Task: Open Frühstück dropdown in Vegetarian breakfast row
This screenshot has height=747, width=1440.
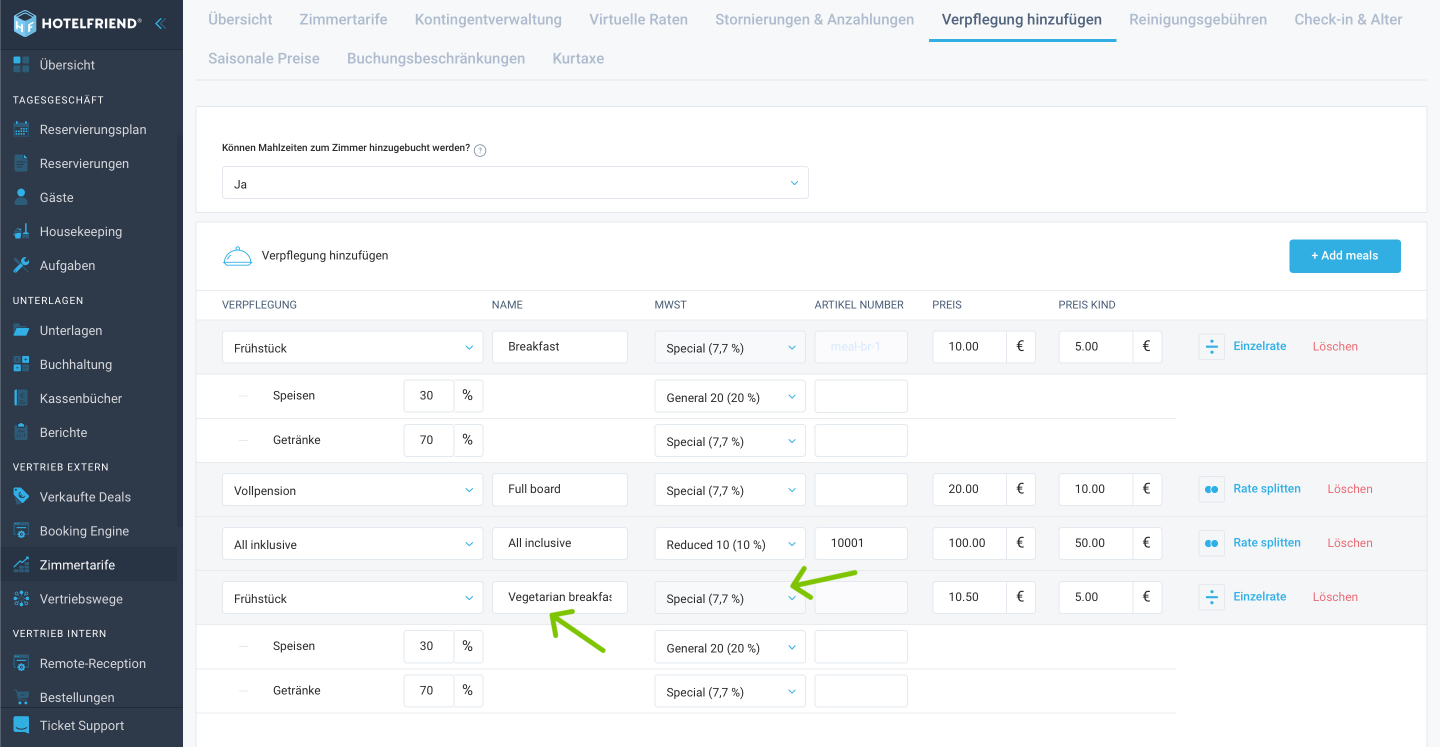Action: click(x=352, y=597)
